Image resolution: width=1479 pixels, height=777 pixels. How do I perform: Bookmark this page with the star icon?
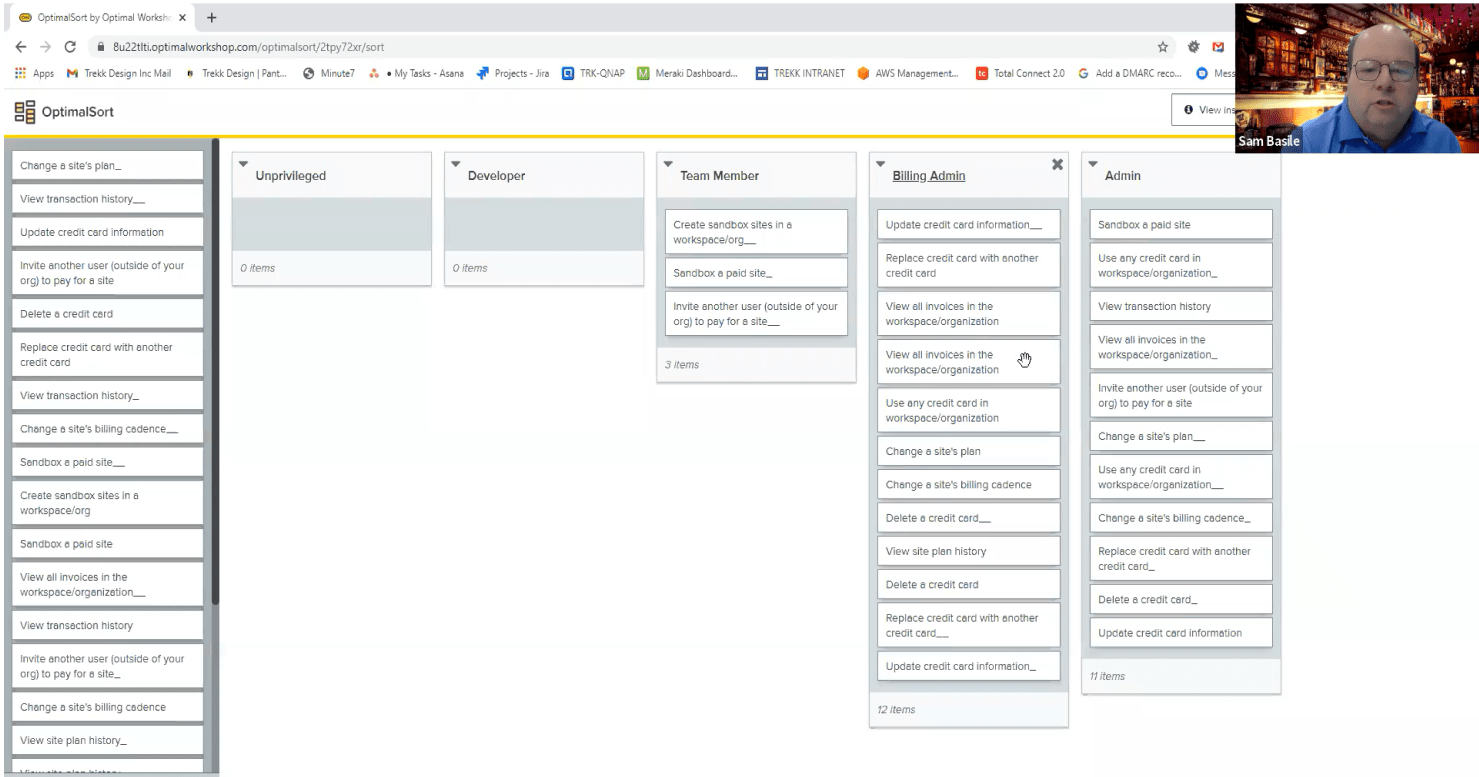tap(1163, 47)
